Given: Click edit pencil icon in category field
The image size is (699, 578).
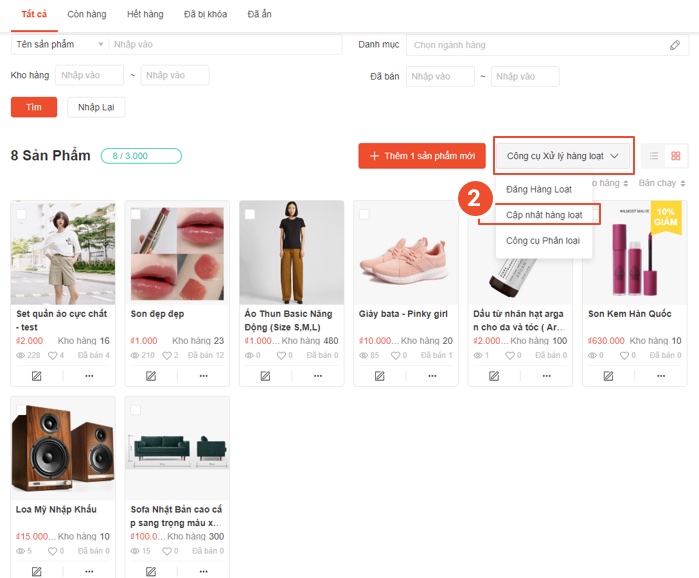Looking at the screenshot, I should [675, 45].
